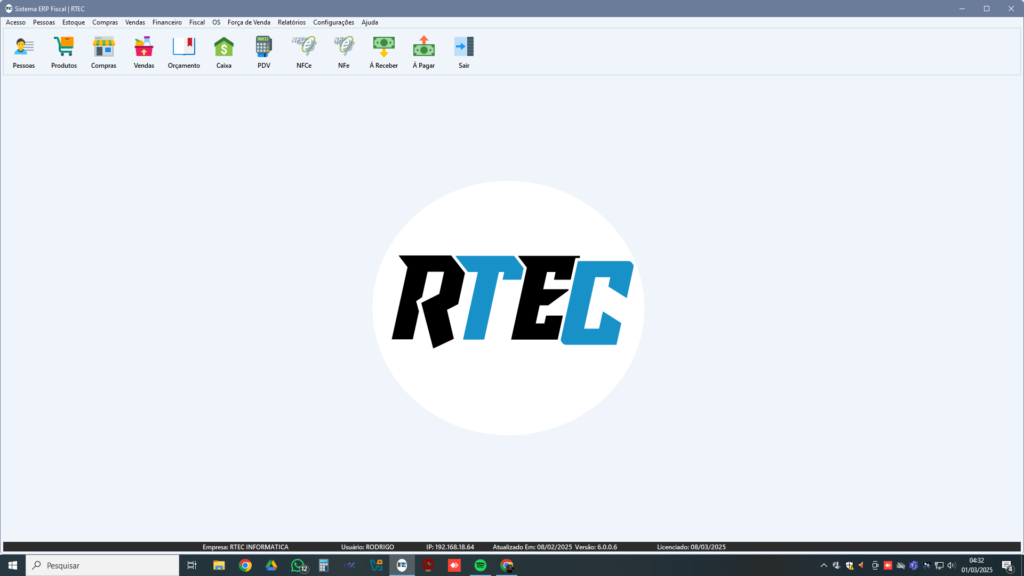The height and width of the screenshot is (576, 1024).
Task: Open the Acesso menu
Action: click(16, 22)
